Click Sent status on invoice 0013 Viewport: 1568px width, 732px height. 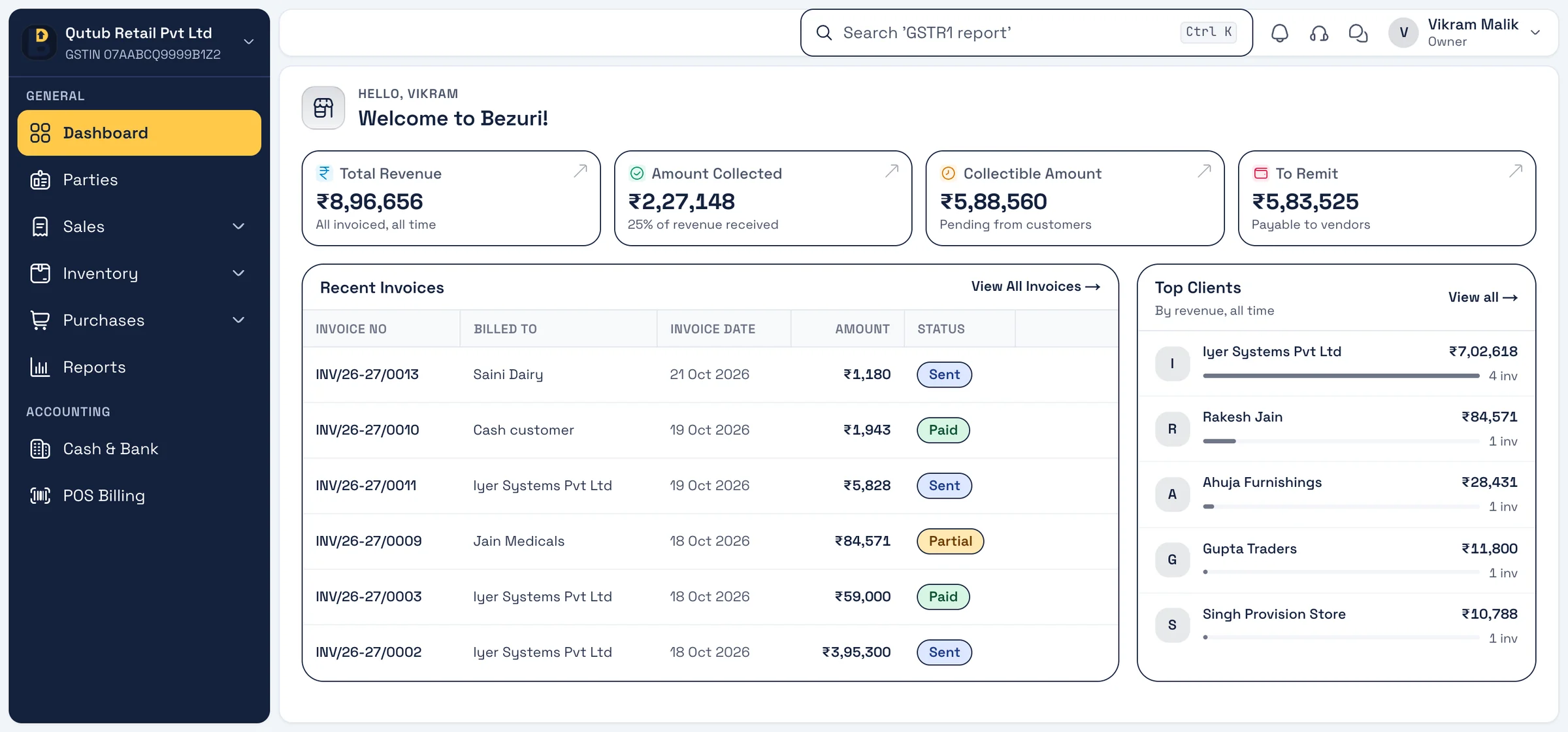pyautogui.click(x=944, y=374)
